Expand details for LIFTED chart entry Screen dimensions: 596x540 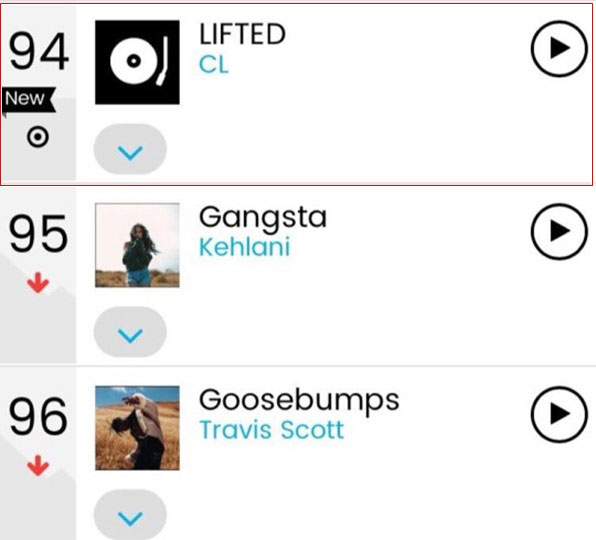click(130, 149)
